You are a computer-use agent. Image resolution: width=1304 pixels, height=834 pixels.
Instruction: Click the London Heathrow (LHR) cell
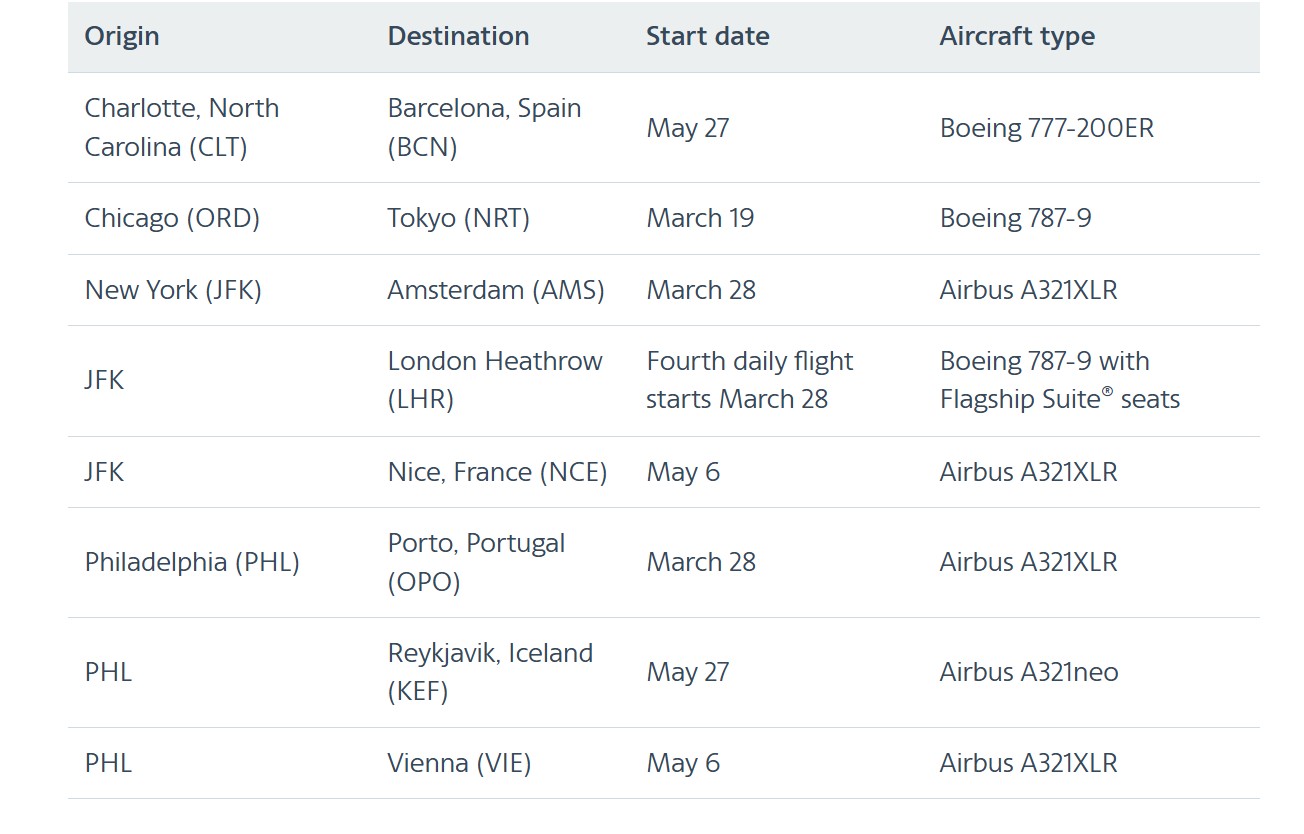tap(495, 380)
